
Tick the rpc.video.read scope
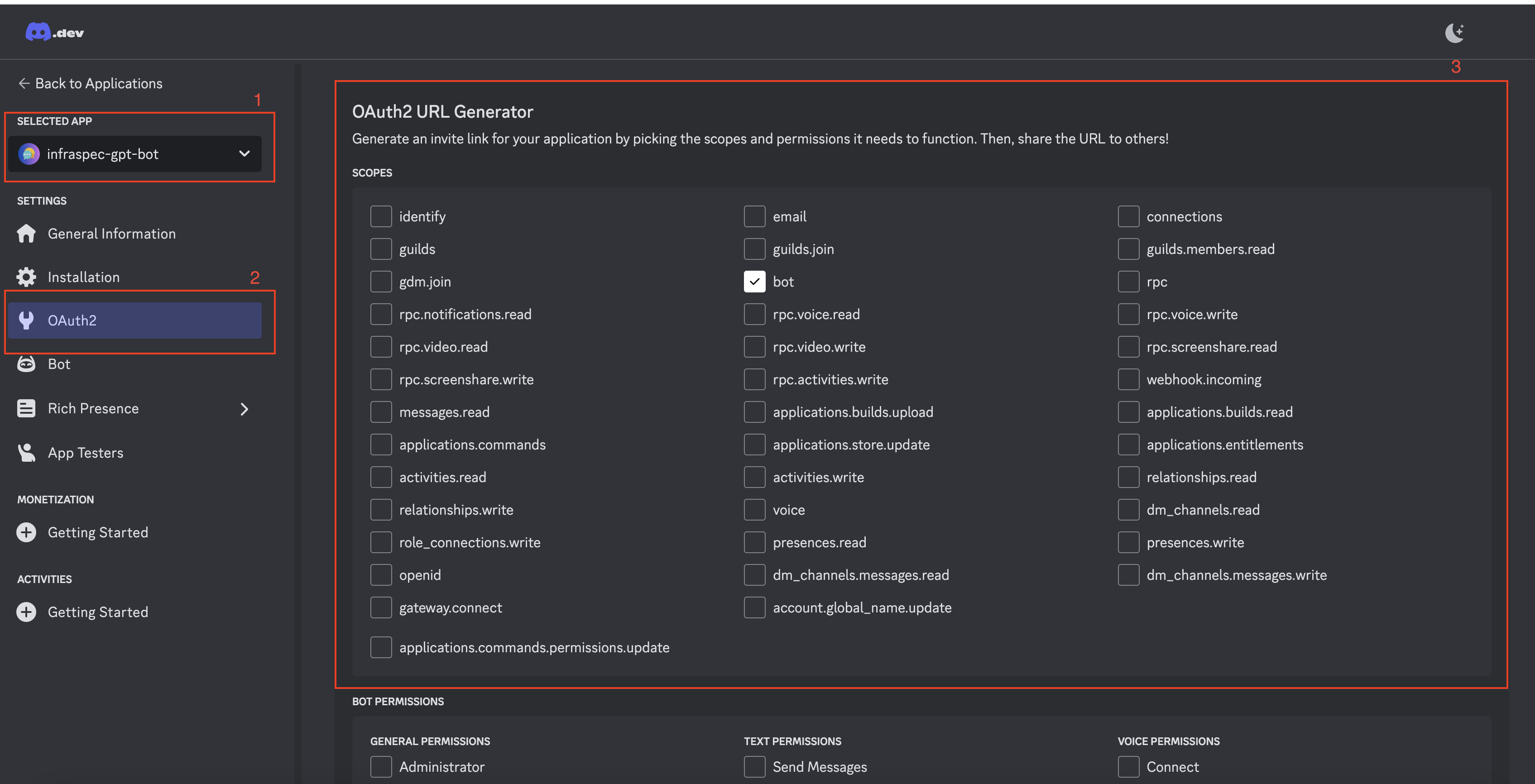tap(381, 347)
